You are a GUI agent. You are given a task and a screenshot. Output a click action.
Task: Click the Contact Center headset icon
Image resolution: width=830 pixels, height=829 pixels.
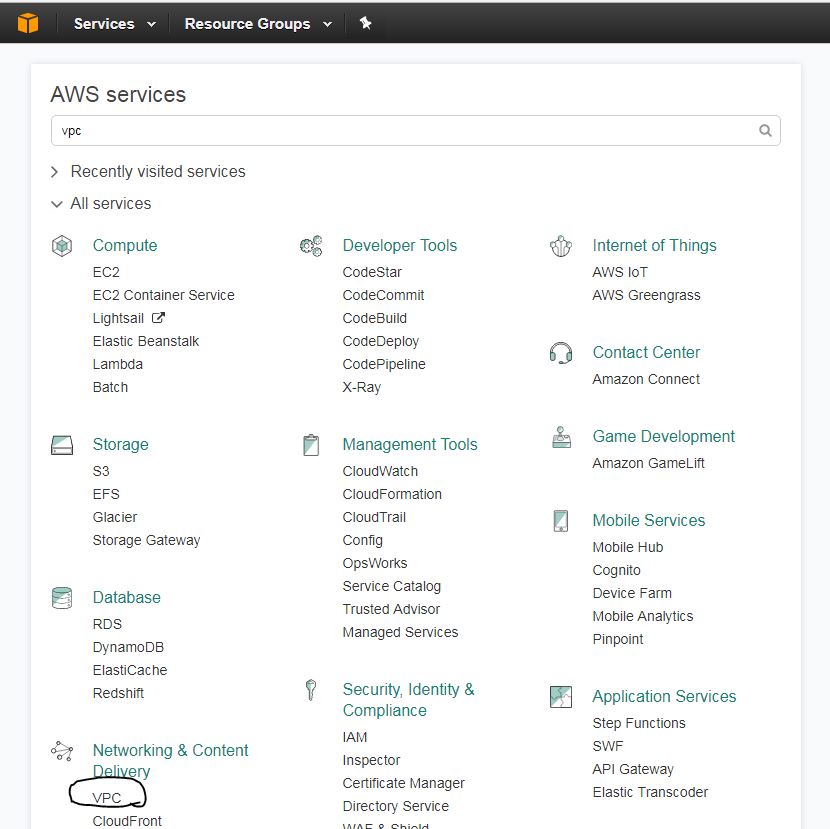(561, 353)
